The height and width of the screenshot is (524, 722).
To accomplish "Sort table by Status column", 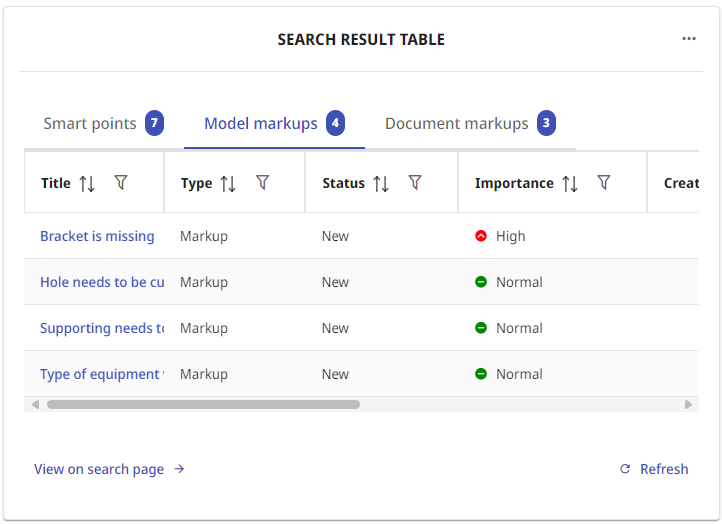I will [381, 184].
